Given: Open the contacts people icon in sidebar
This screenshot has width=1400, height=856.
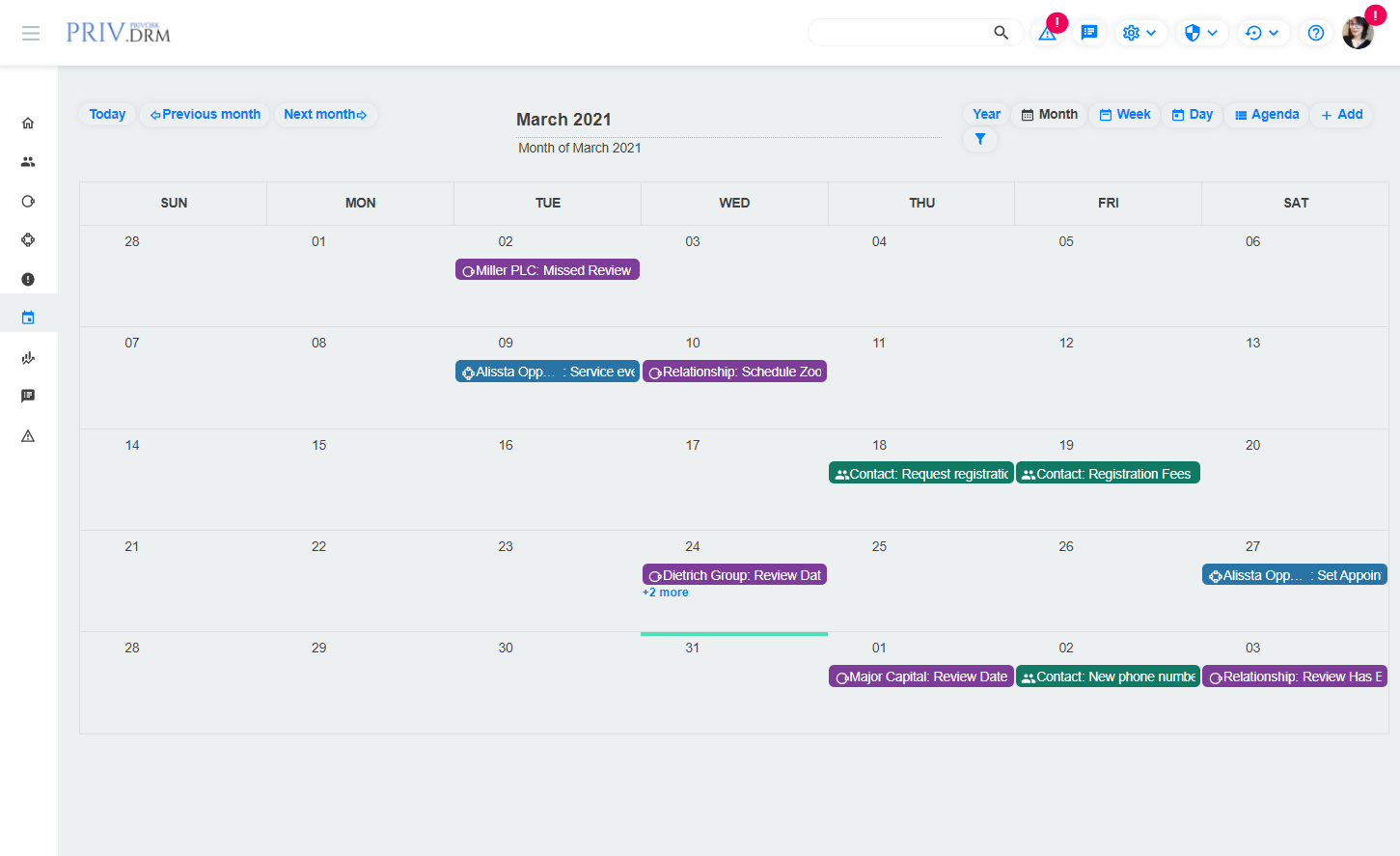Looking at the screenshot, I should (28, 162).
